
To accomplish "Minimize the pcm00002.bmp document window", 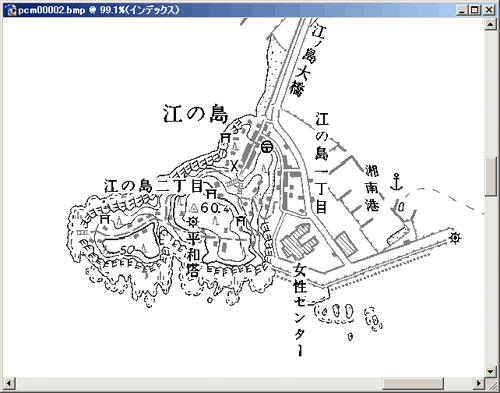I will pos(462,10).
